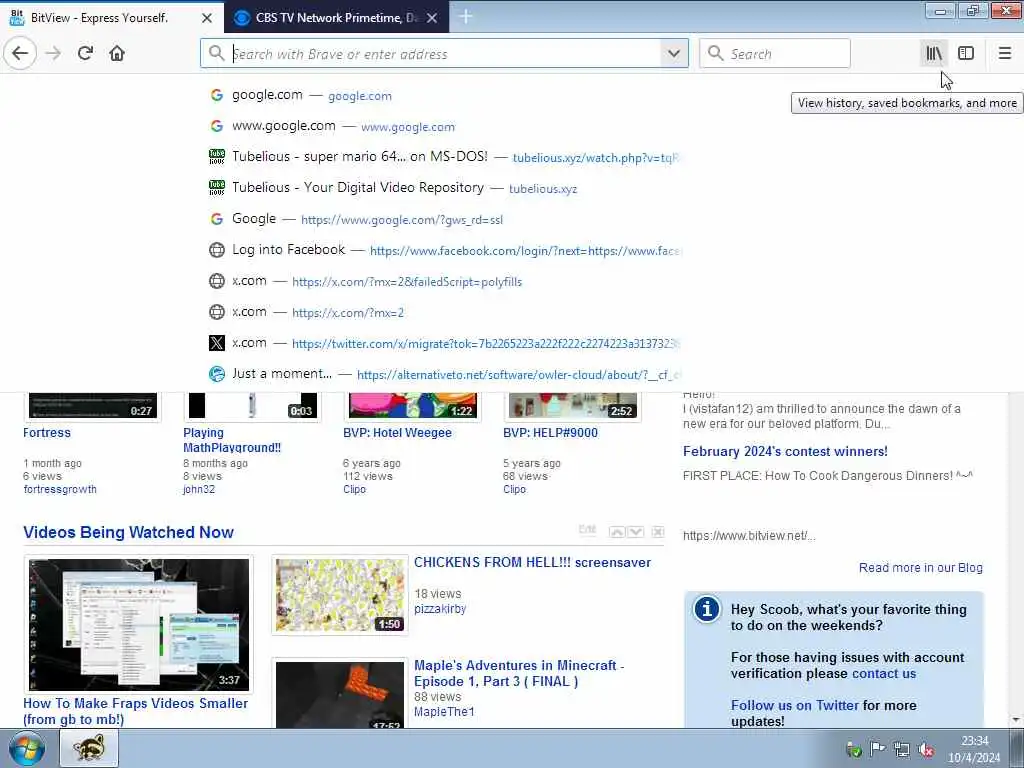Viewport: 1024px width, 768px height.
Task: Choose Tubelious Your Digital Video Repository suggestion
Action: [443, 188]
